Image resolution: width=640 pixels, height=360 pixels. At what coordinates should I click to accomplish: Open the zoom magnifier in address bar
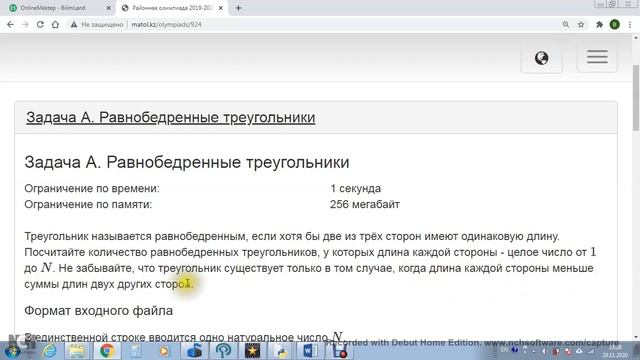click(x=566, y=24)
